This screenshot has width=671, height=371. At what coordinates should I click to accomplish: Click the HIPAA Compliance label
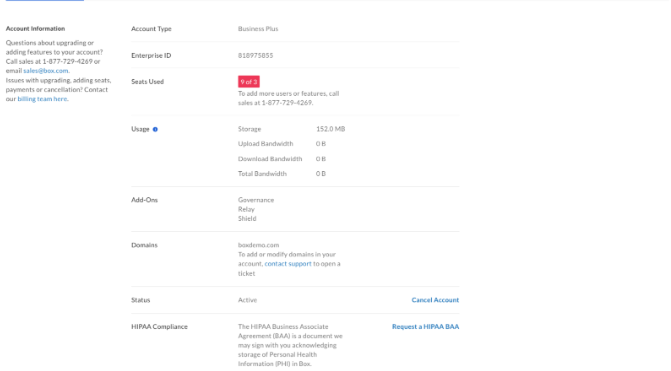(159, 326)
